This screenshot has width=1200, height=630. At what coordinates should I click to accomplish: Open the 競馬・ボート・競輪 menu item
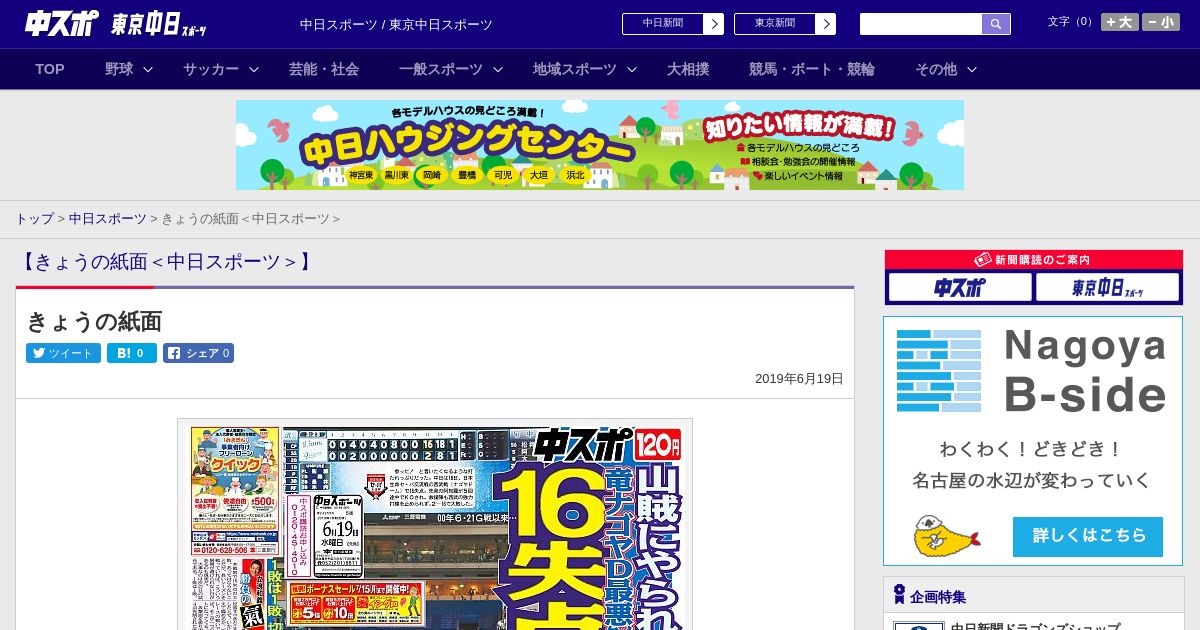812,69
